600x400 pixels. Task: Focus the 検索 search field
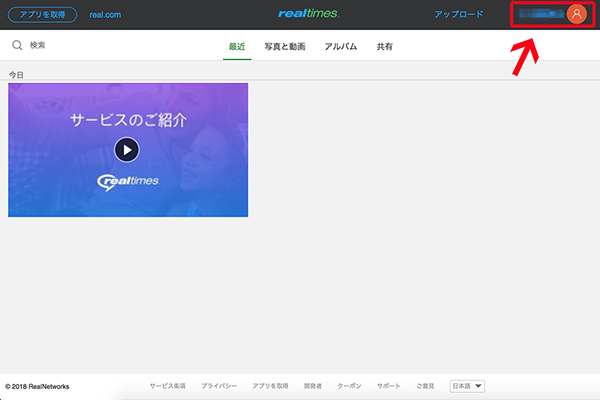point(38,45)
